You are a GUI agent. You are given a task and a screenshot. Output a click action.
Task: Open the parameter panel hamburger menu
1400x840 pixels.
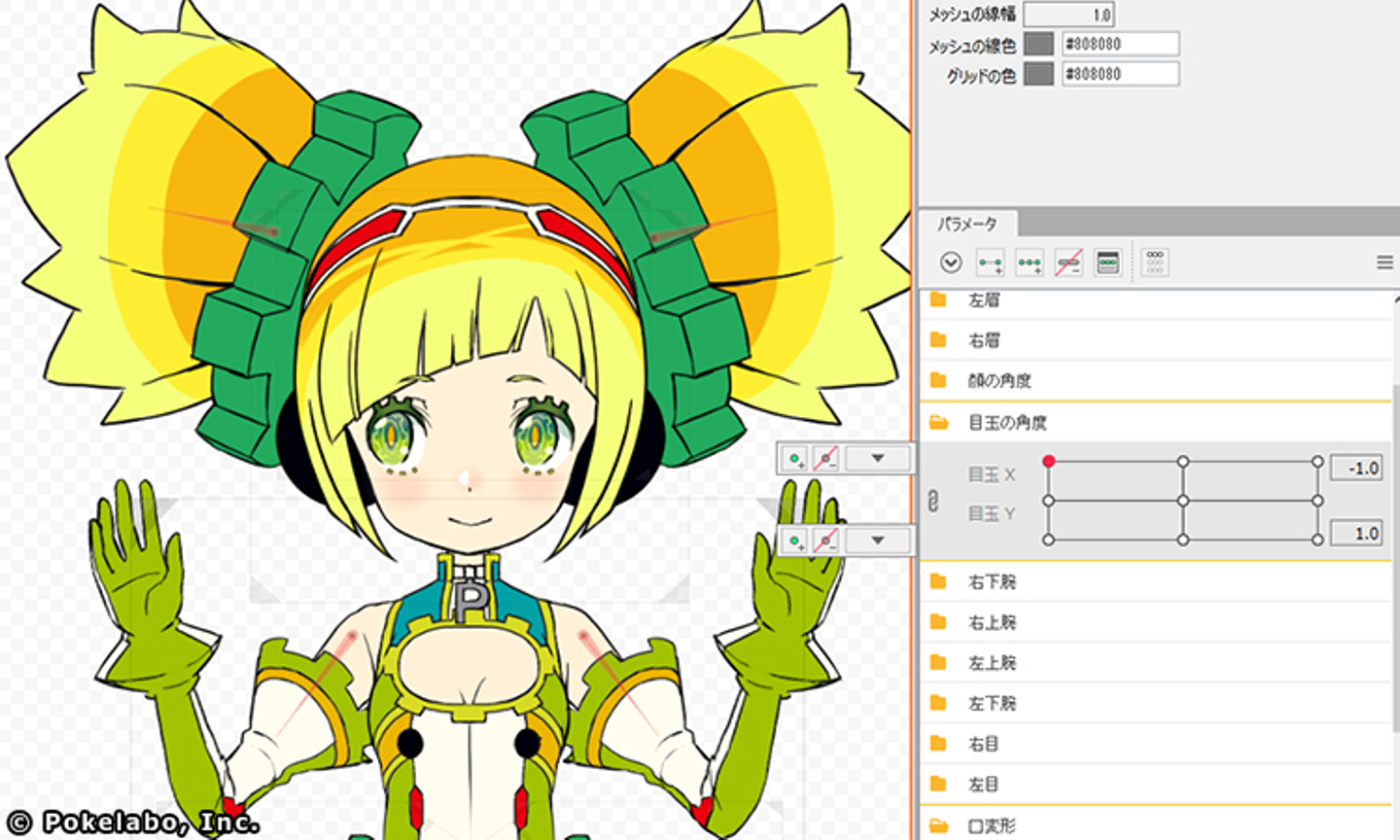[x=1384, y=262]
